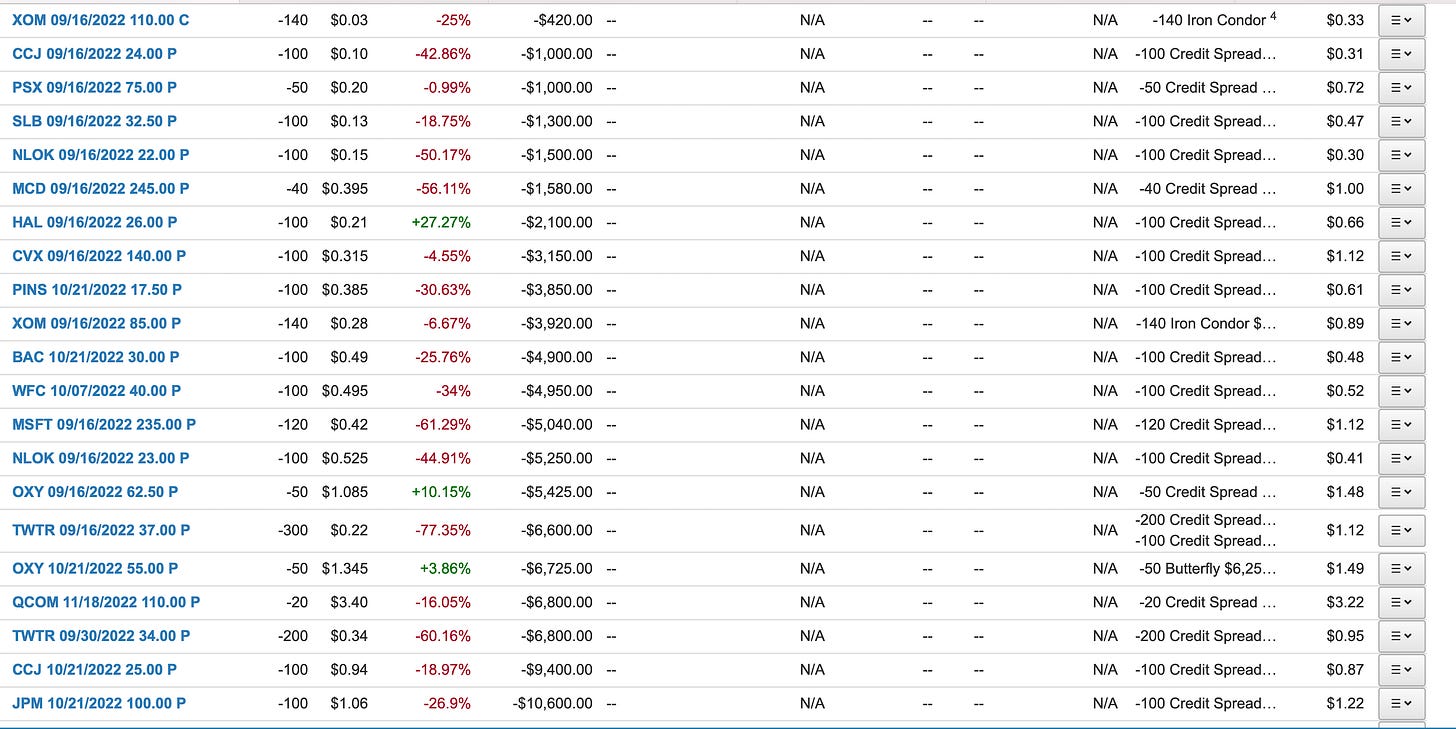Open action menu for JPM 100.00 P row
1456x729 pixels.
(1401, 703)
